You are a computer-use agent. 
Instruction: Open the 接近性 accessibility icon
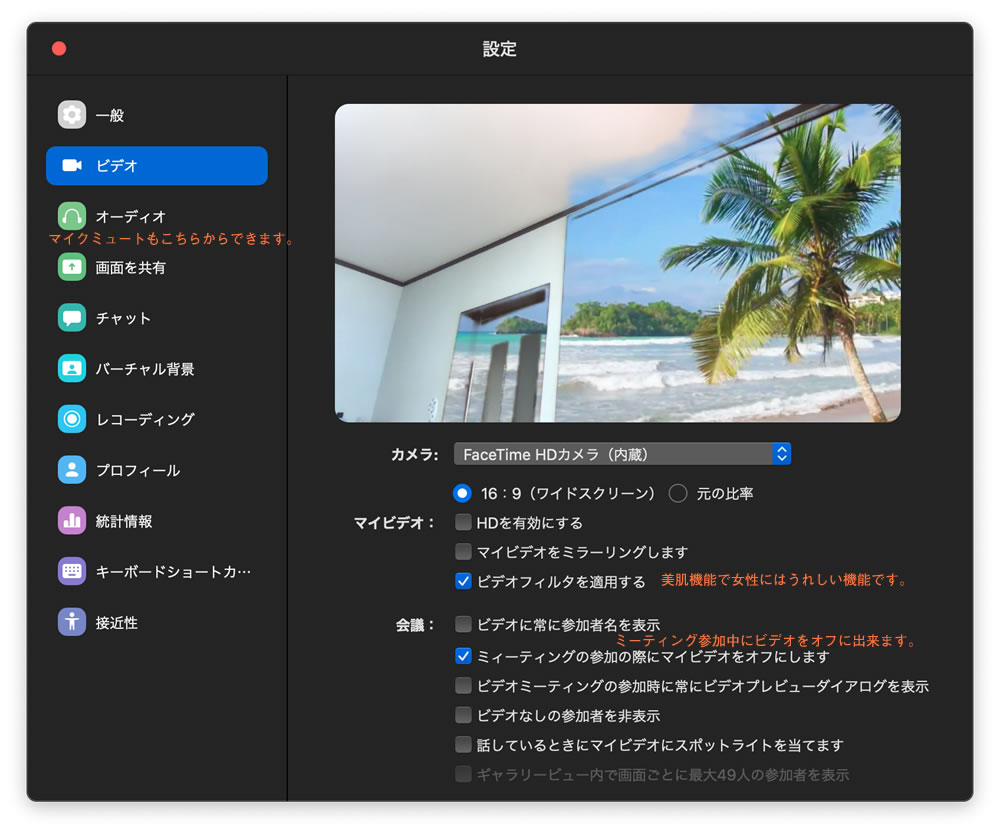71,622
